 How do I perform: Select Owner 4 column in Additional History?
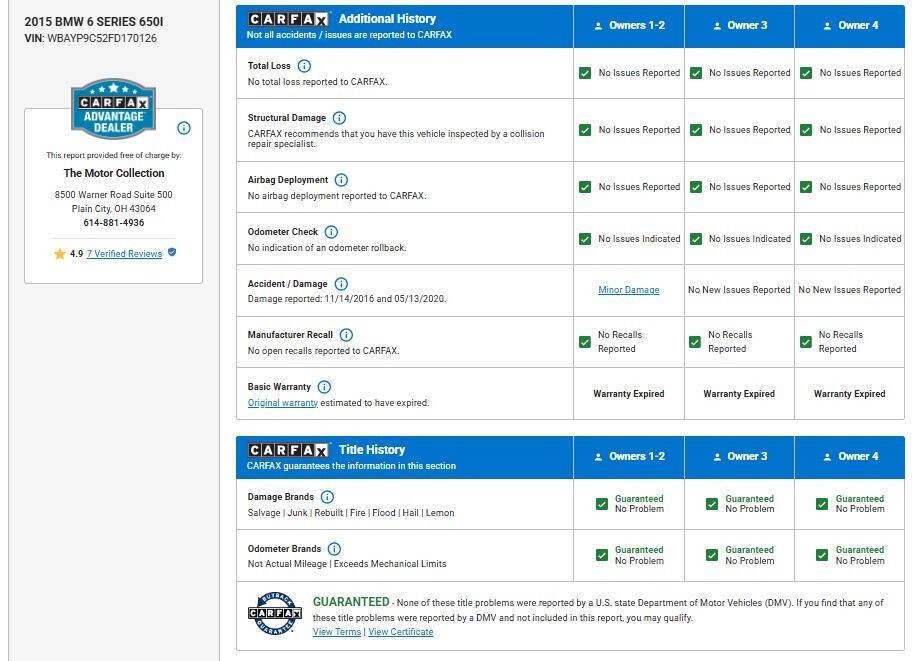click(850, 26)
